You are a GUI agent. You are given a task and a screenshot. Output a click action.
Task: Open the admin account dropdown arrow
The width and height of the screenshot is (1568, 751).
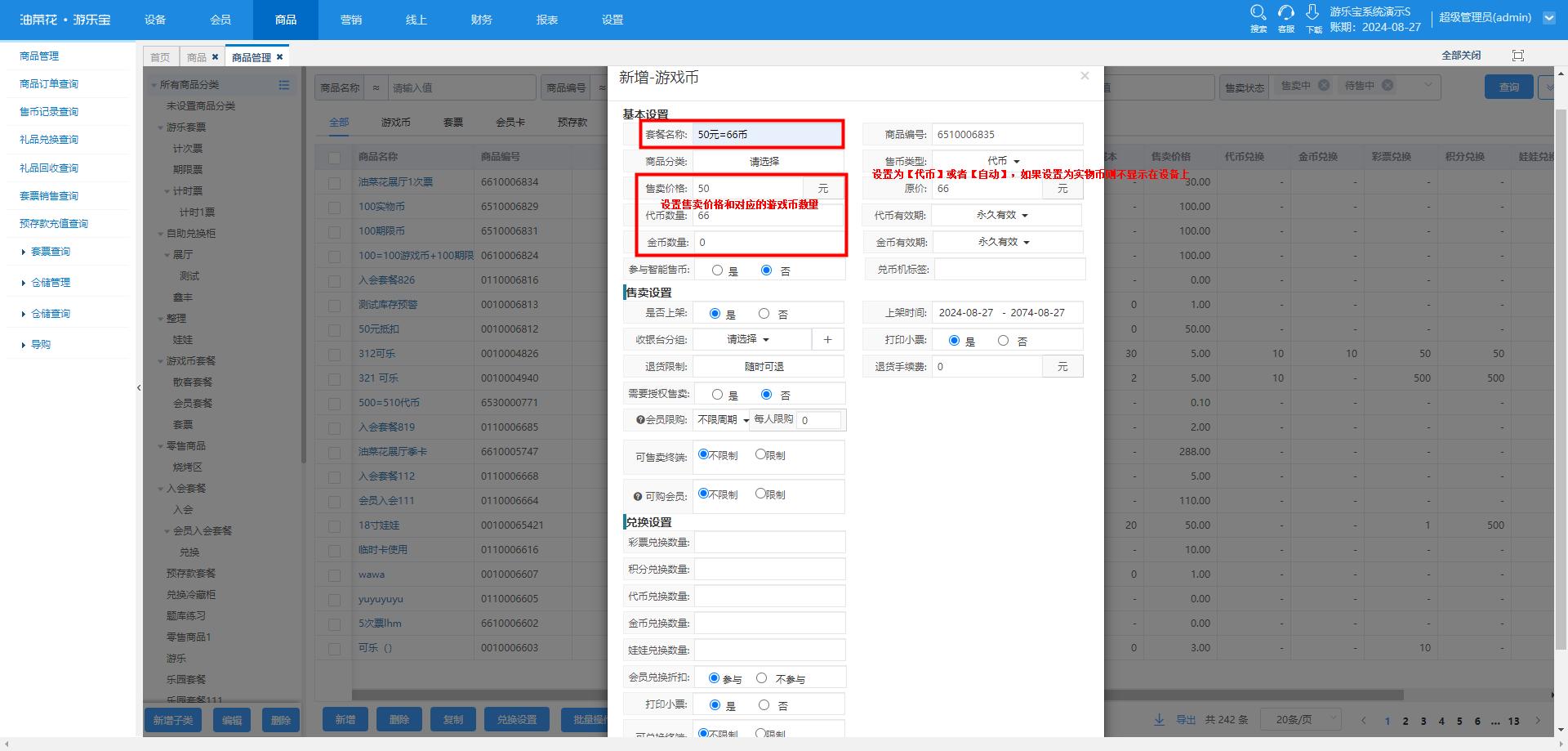[x=1548, y=17]
